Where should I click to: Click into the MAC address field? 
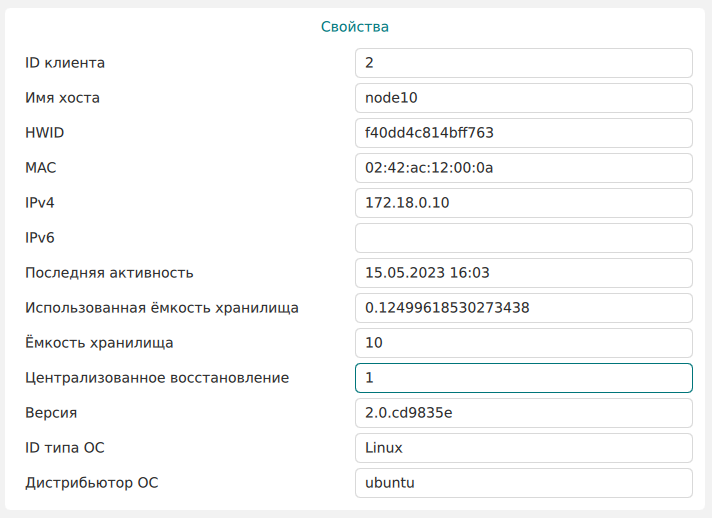coord(523,168)
